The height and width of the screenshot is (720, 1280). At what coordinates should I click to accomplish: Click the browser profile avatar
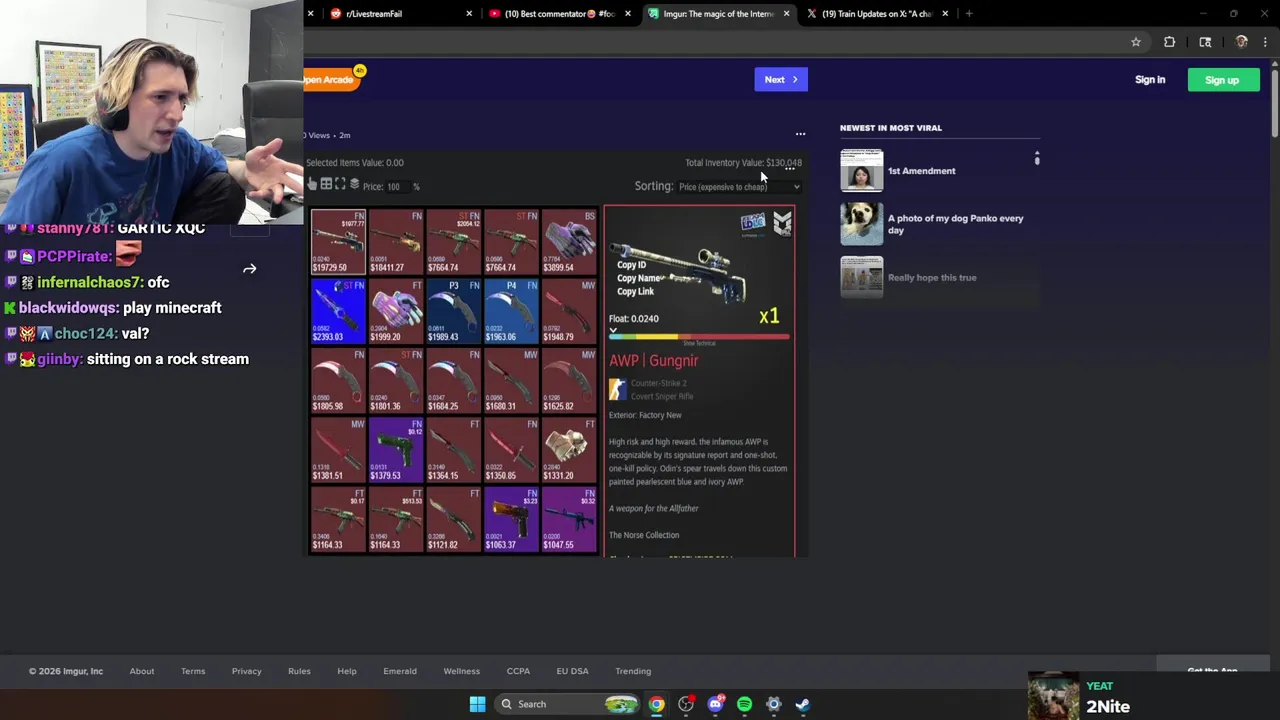pyautogui.click(x=1241, y=42)
